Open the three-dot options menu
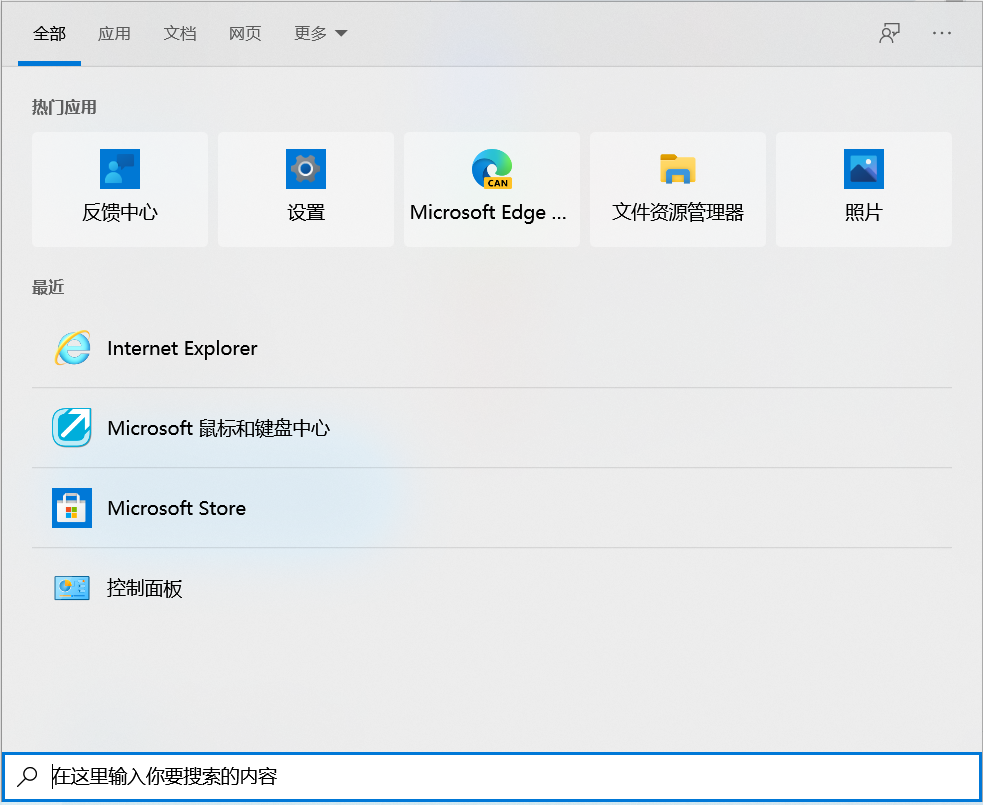The image size is (983, 805). point(942,33)
